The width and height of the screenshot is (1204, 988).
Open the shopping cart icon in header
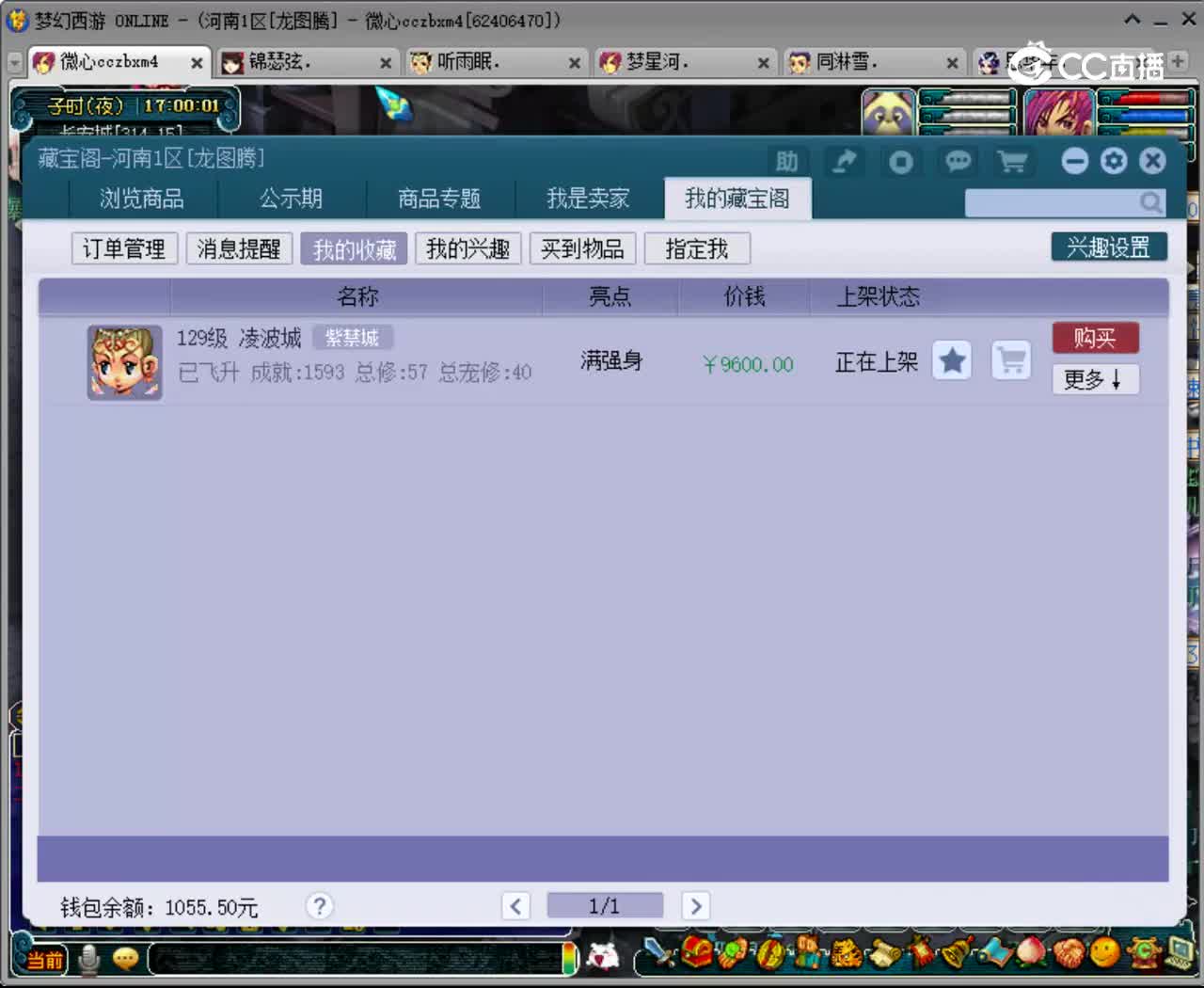[1013, 162]
